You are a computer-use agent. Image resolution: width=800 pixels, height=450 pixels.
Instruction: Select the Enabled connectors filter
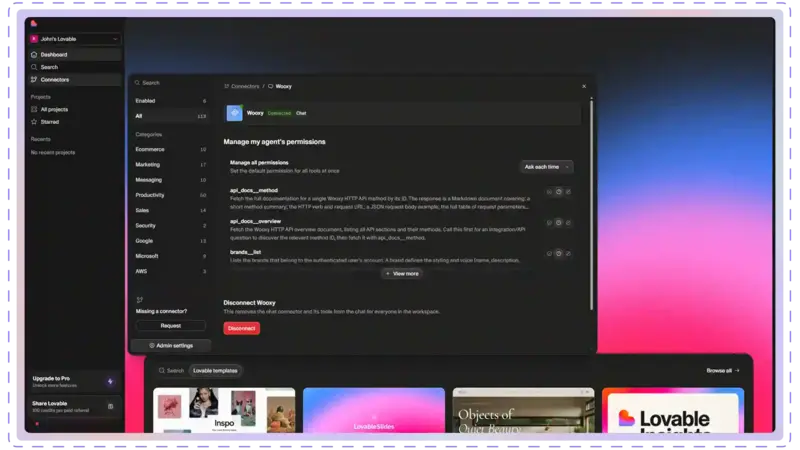pos(170,101)
